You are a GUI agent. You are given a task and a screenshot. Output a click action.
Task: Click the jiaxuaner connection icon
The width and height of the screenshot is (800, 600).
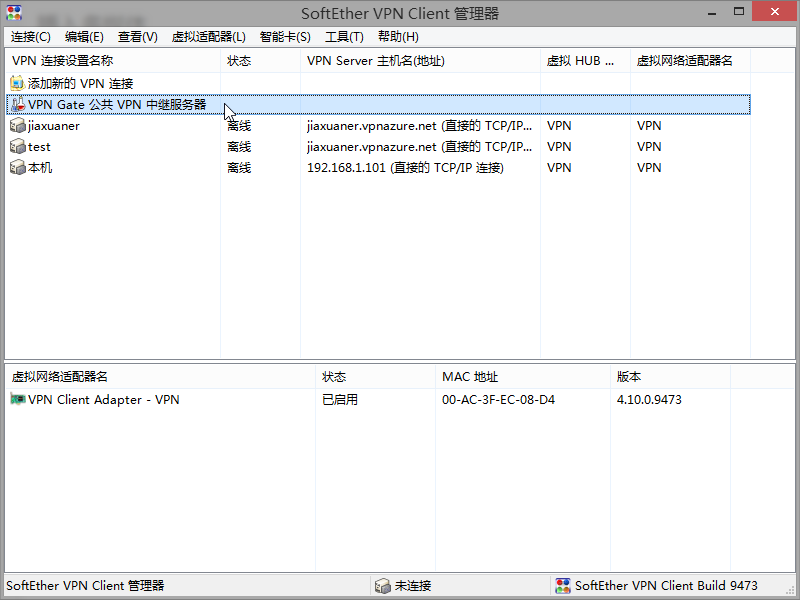click(18, 125)
